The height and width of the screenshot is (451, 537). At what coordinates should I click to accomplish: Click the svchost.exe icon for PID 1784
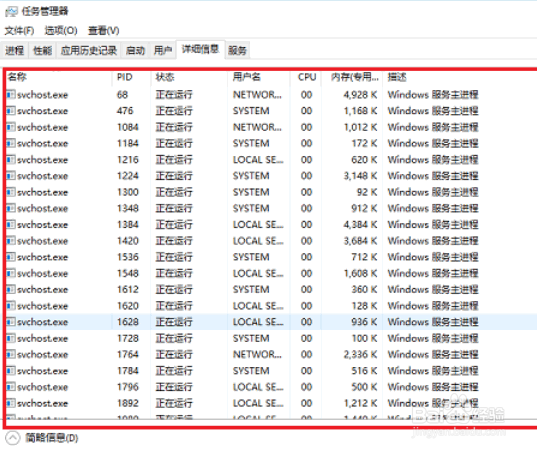click(11, 371)
